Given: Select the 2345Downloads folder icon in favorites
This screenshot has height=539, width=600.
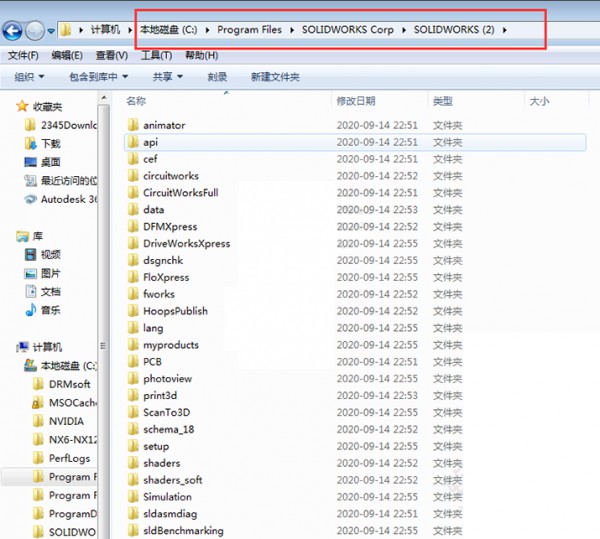Looking at the screenshot, I should point(30,125).
